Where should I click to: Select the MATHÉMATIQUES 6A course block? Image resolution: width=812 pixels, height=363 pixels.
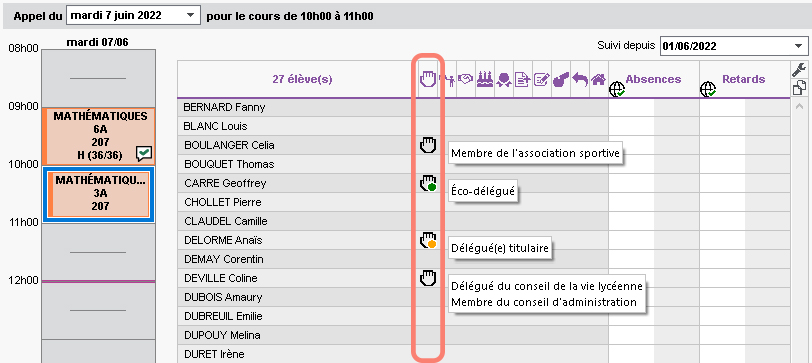tap(99, 135)
